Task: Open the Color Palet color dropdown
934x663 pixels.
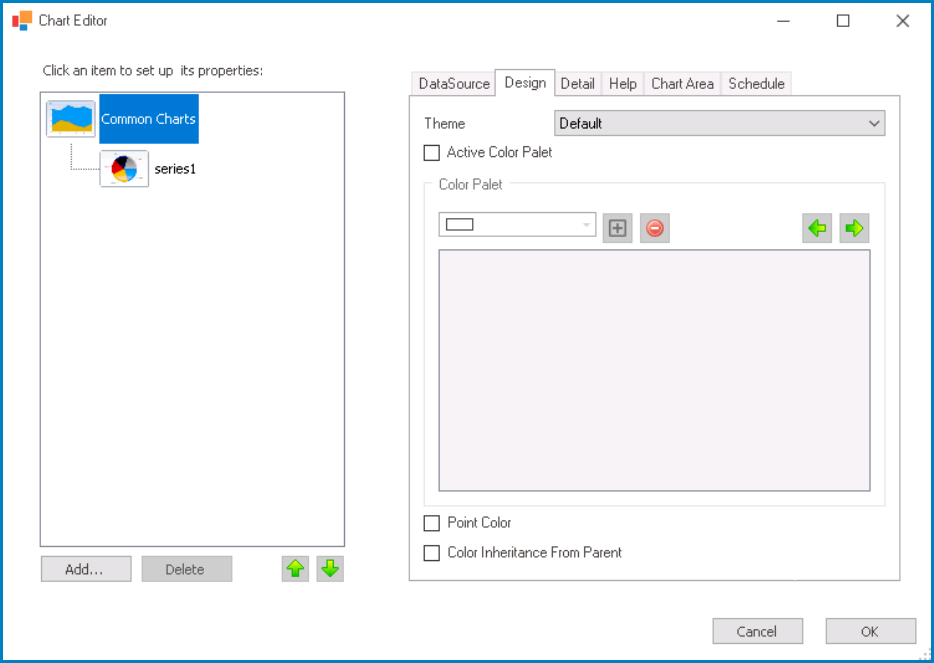Action: pos(517,225)
